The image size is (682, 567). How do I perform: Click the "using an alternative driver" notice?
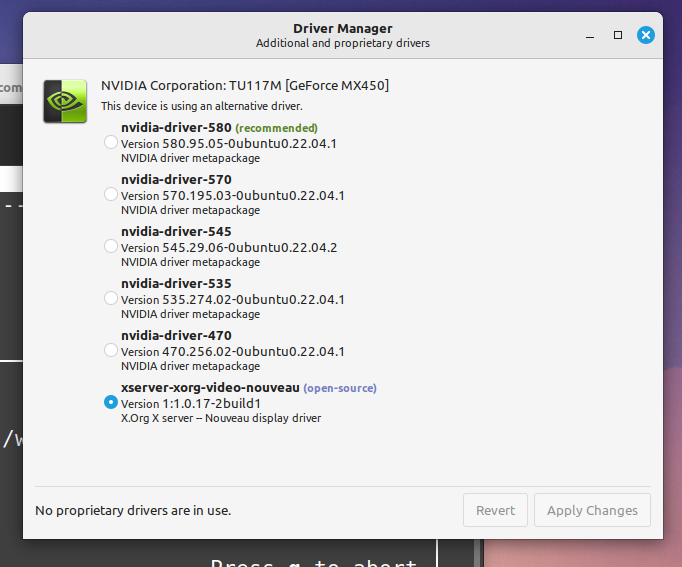(201, 105)
